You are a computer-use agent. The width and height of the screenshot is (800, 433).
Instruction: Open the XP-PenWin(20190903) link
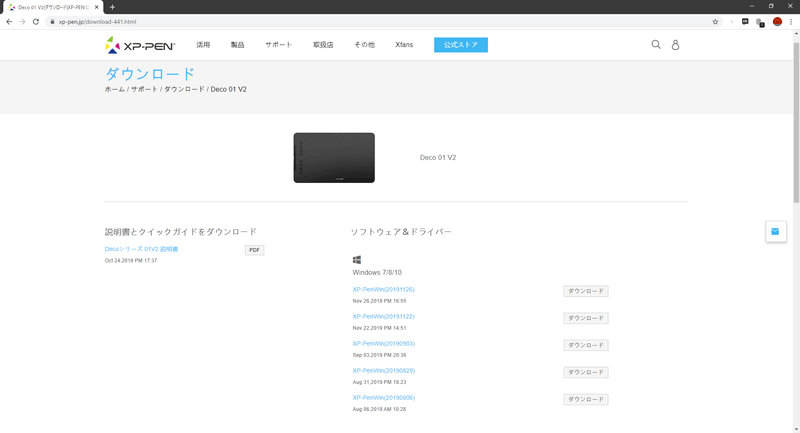[384, 343]
